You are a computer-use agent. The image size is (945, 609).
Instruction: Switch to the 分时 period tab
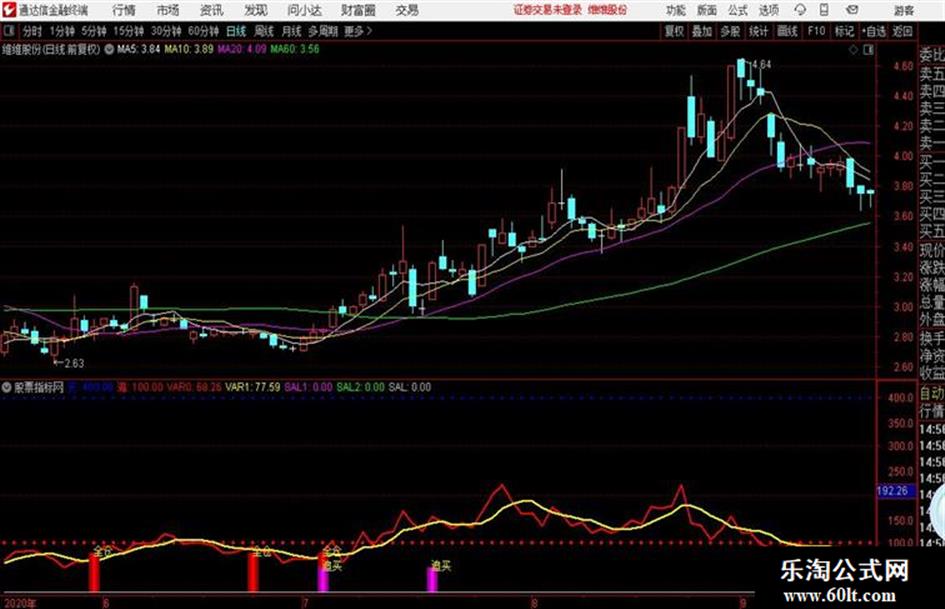(x=32, y=31)
